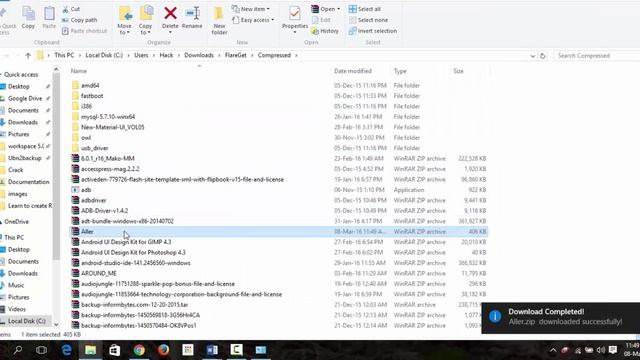The height and width of the screenshot is (360, 640).
Task: Open the Copy to dropdown
Action: point(145,20)
